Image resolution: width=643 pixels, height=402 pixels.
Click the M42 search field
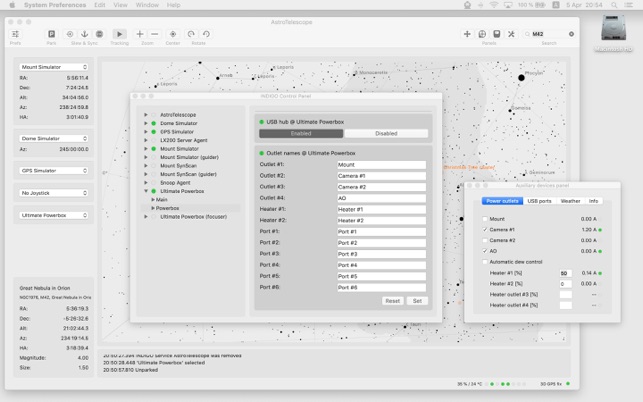550,34
